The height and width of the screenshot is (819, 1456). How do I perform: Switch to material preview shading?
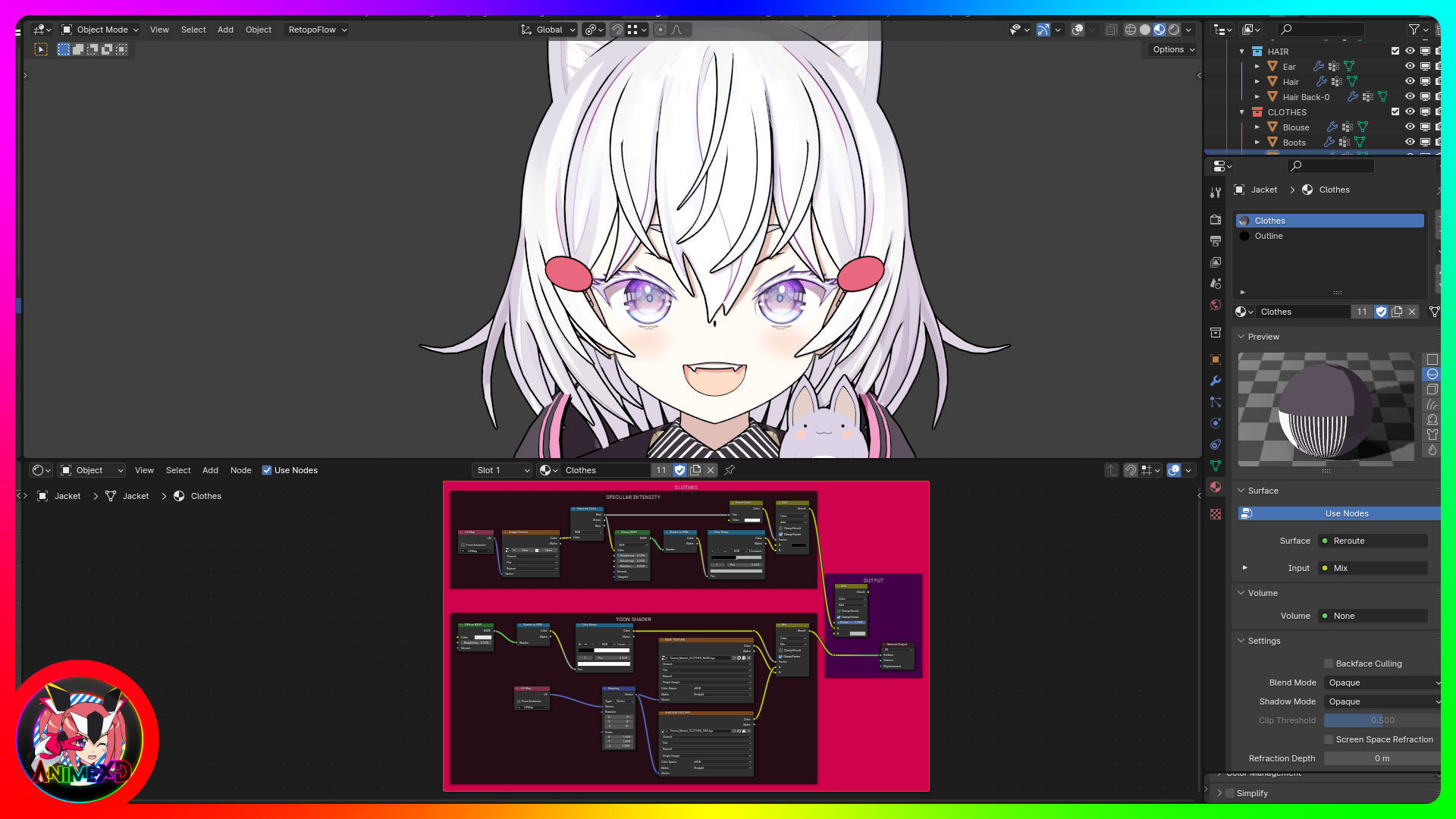[1159, 30]
